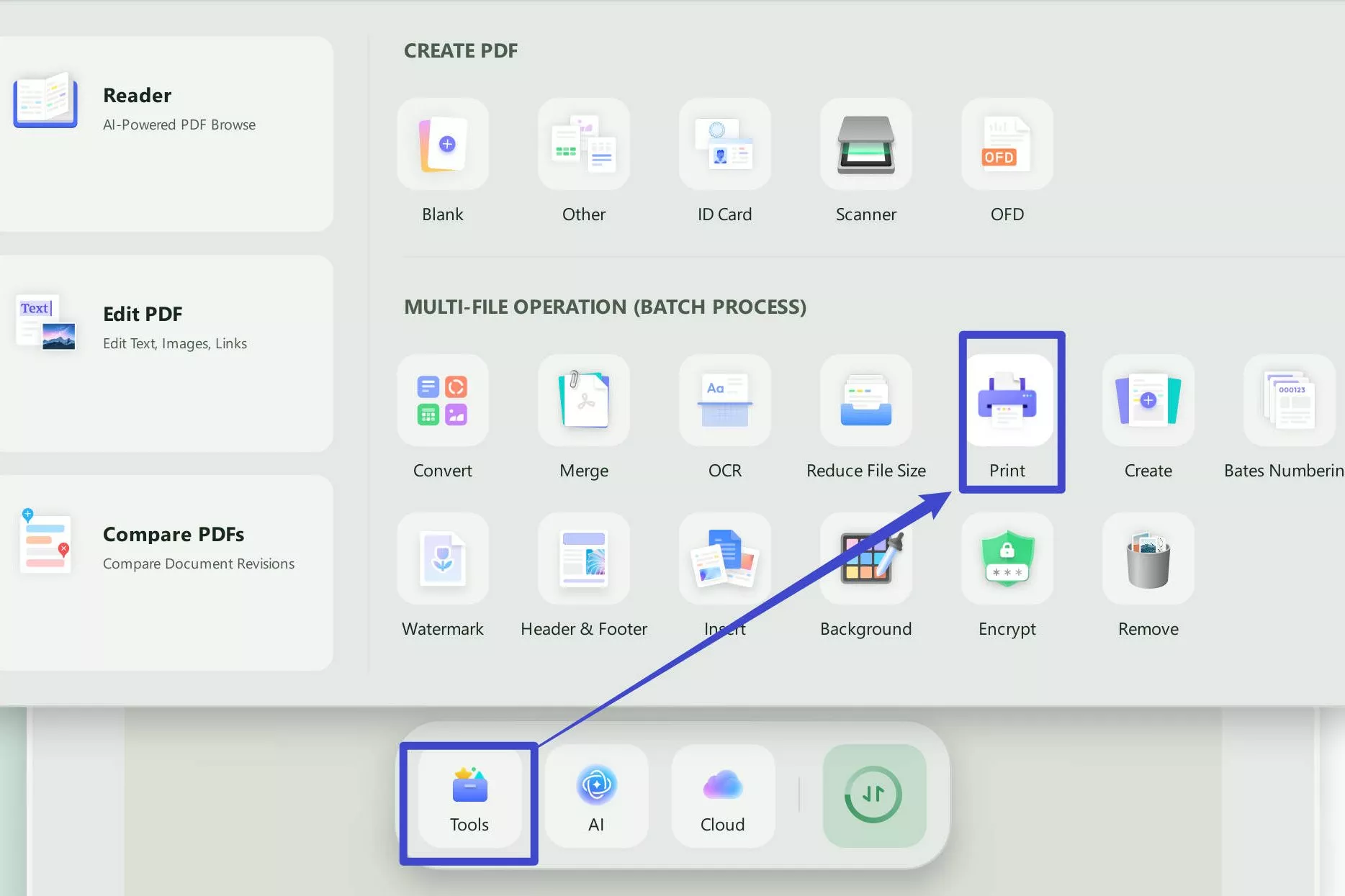The width and height of the screenshot is (1345, 896).
Task: Open the Blank PDF creation icon
Action: coord(443,144)
